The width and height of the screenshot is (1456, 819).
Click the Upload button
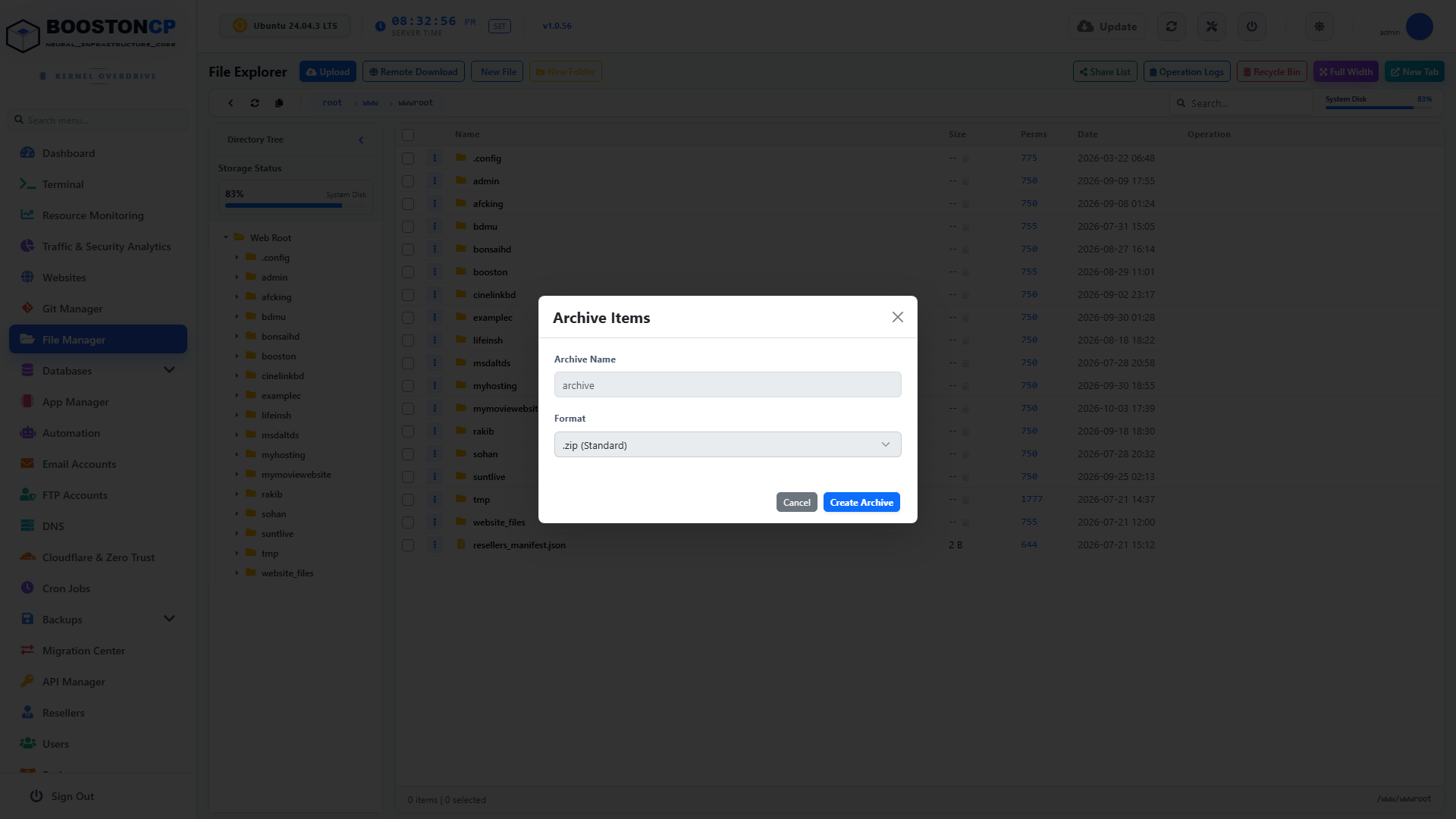click(x=328, y=71)
